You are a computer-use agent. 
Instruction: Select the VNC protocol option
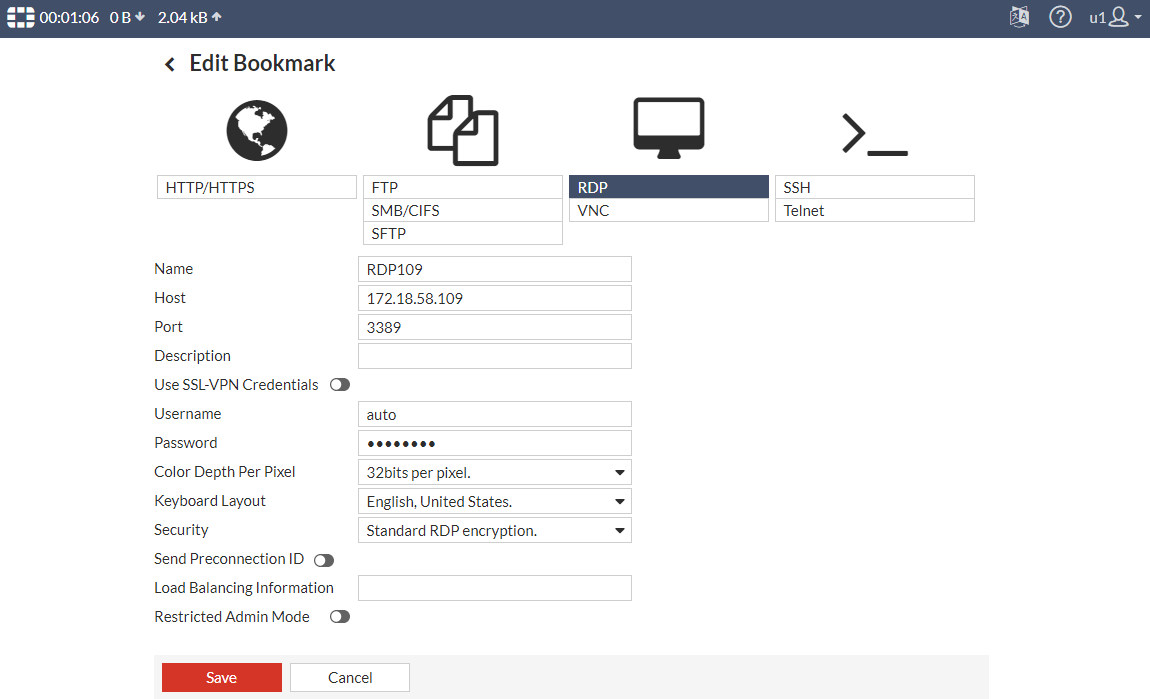pos(668,210)
